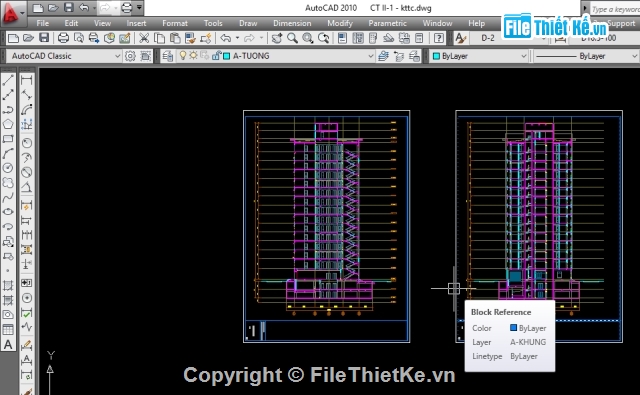Choose the Radius dimension tool

pyautogui.click(x=27, y=143)
